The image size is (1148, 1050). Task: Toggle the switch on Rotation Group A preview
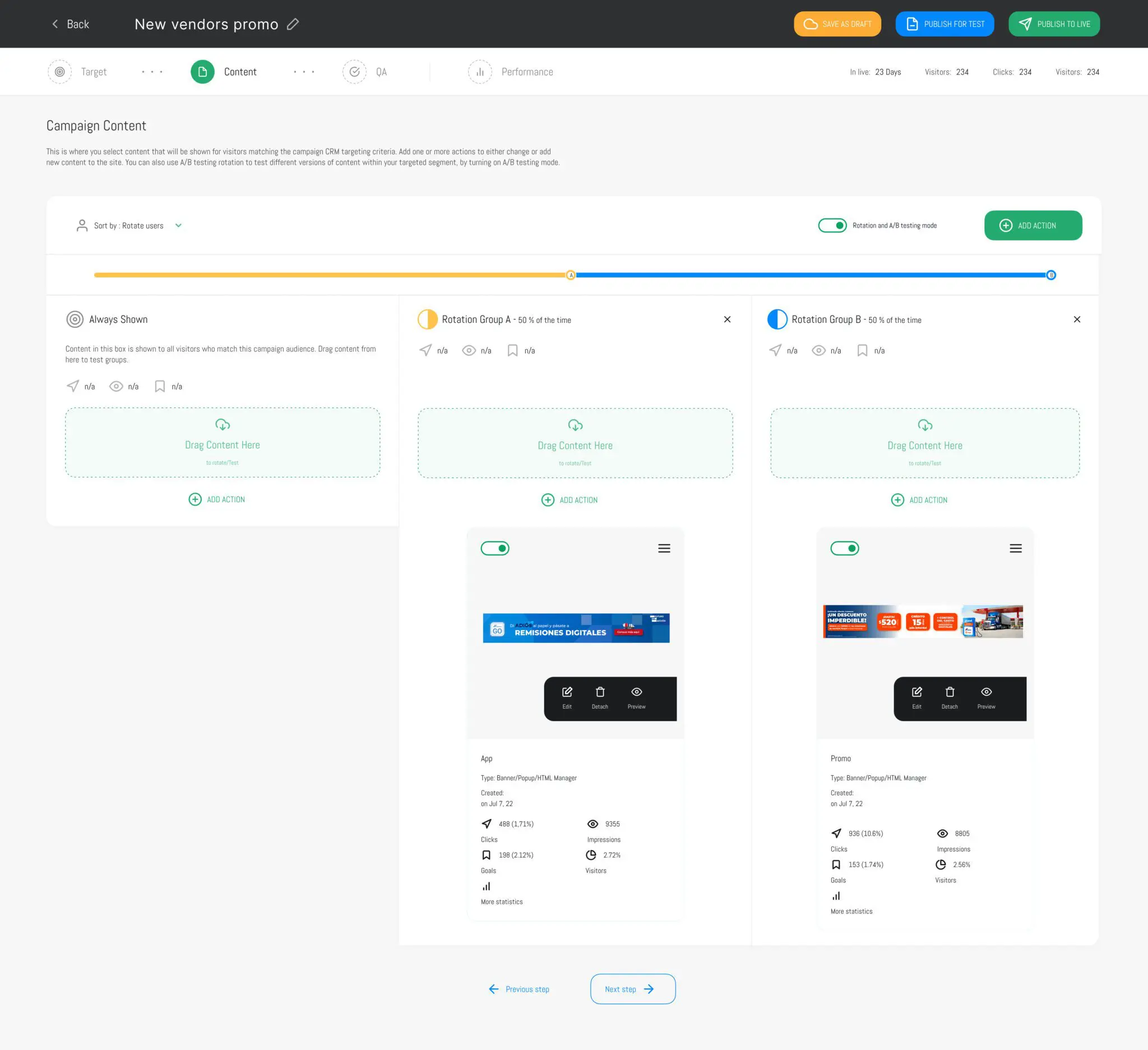[x=495, y=548]
